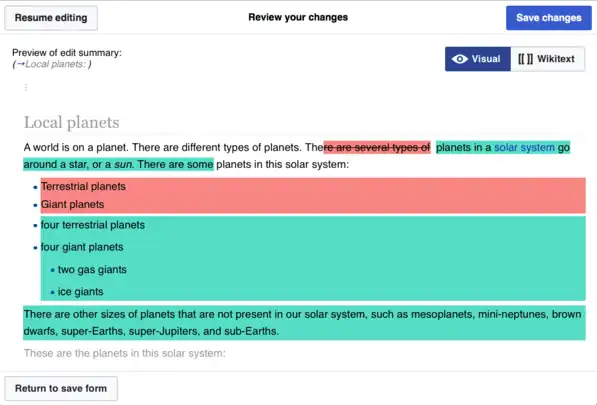The image size is (597, 405).
Task: Click the Review your changes title
Action: (x=298, y=17)
